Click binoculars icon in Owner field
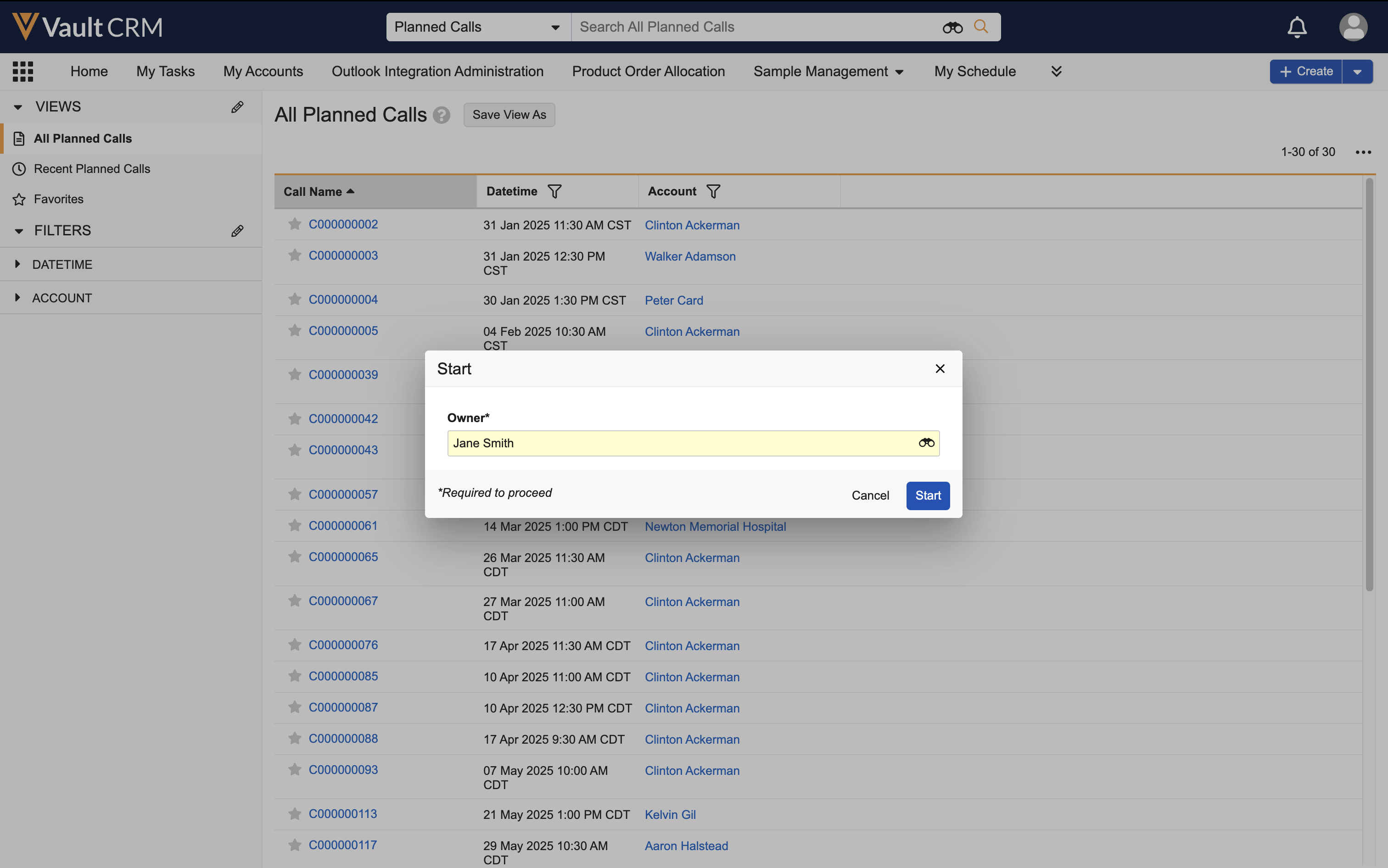The image size is (1388, 868). (926, 443)
